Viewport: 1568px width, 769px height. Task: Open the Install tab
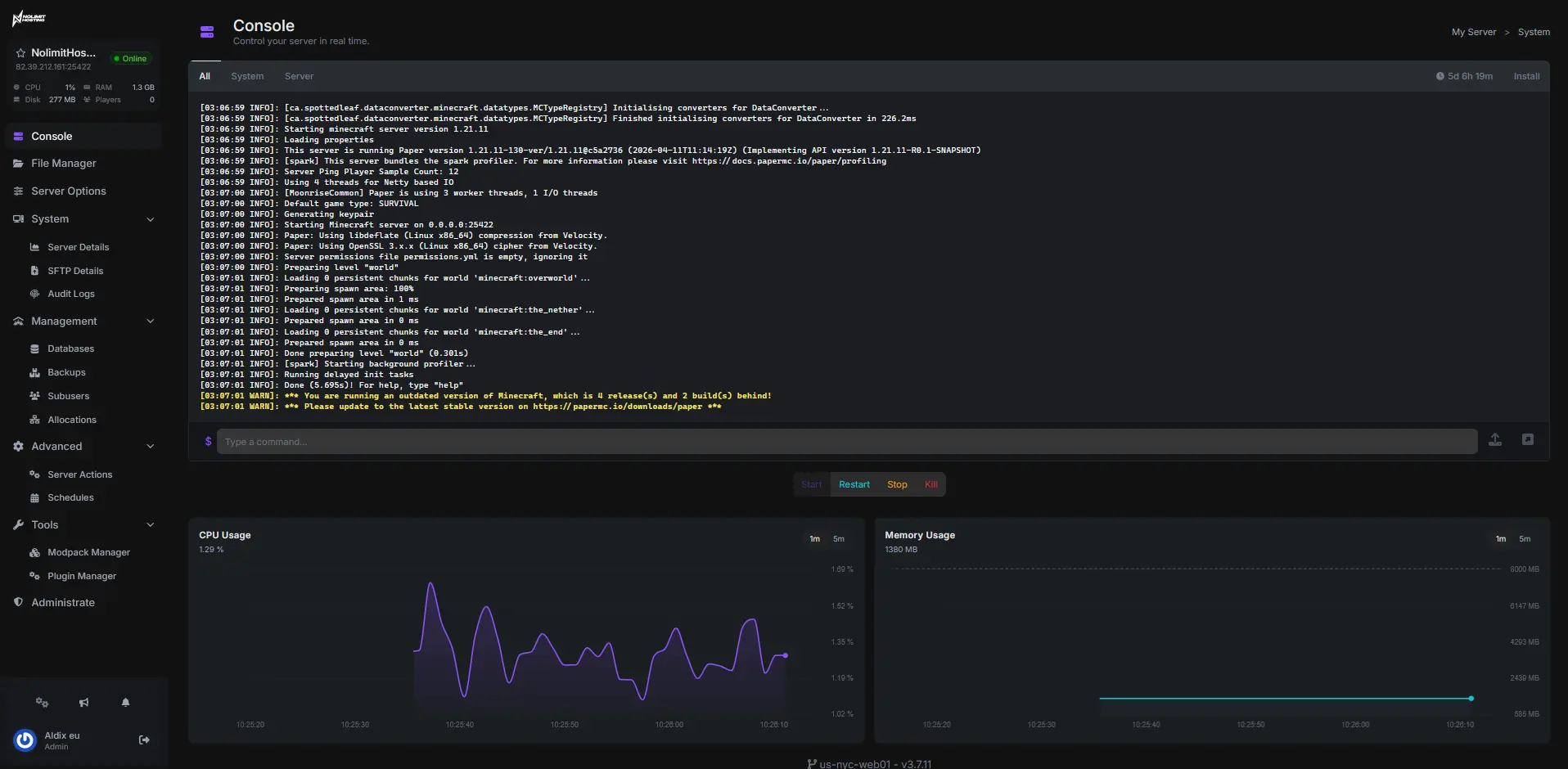[1526, 76]
